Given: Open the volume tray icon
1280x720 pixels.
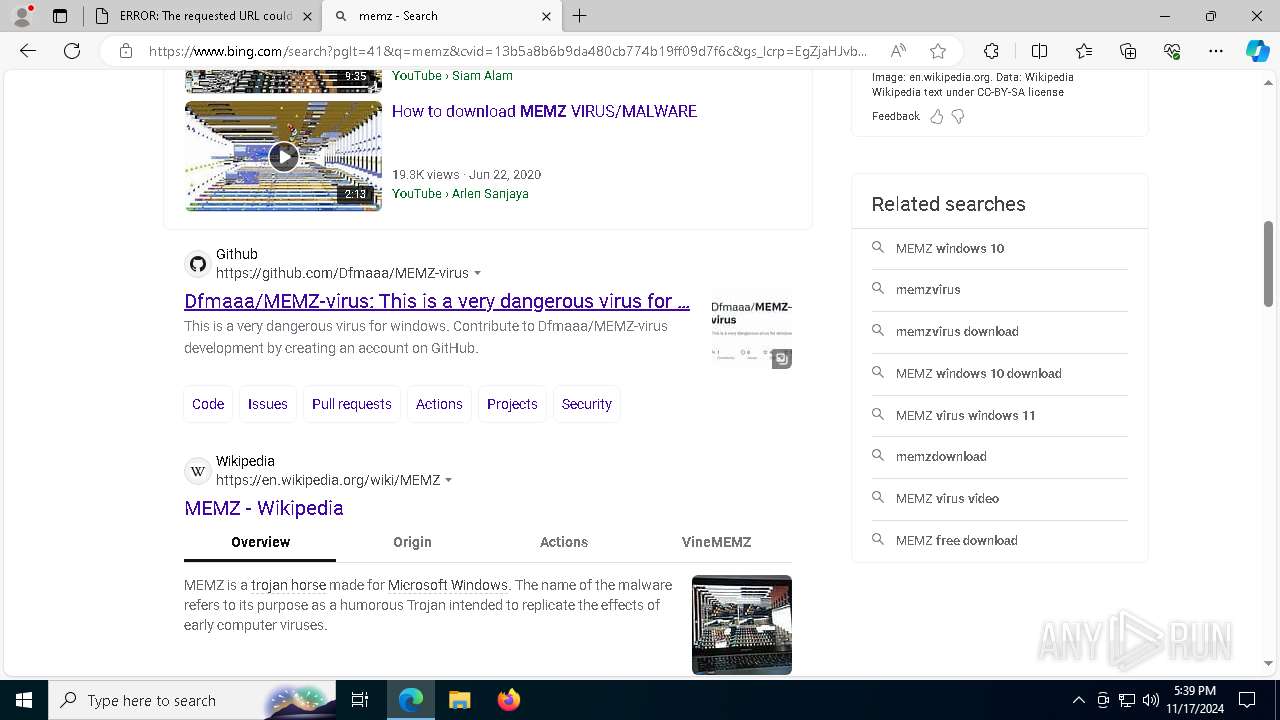Looking at the screenshot, I should 1151,700.
